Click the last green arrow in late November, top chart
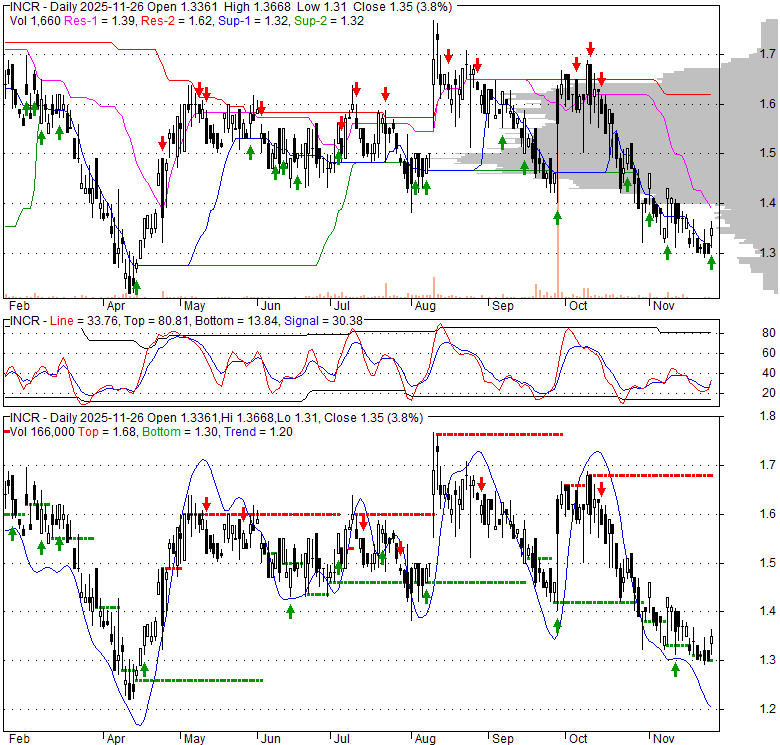This screenshot has height=745, width=780. pos(711,262)
